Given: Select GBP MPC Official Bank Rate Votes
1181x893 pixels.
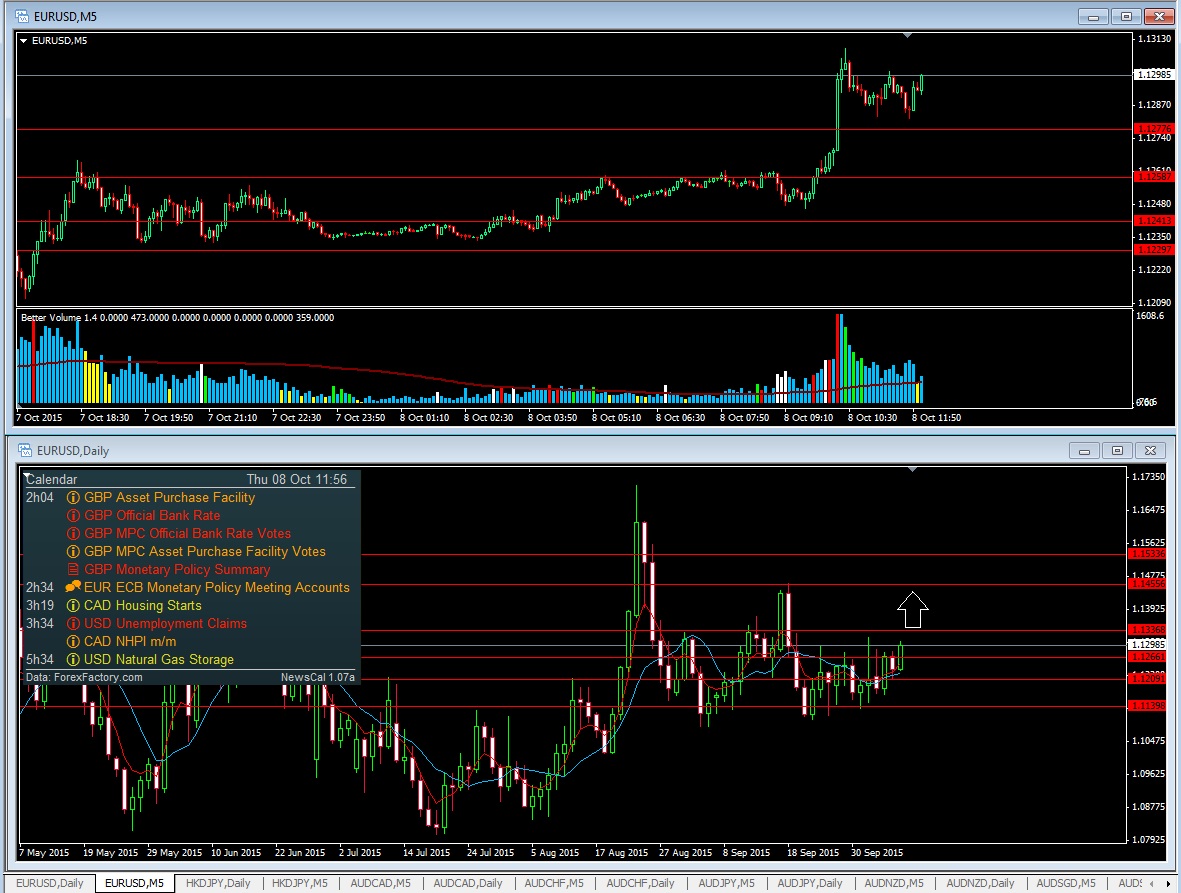Looking at the screenshot, I should [x=188, y=533].
